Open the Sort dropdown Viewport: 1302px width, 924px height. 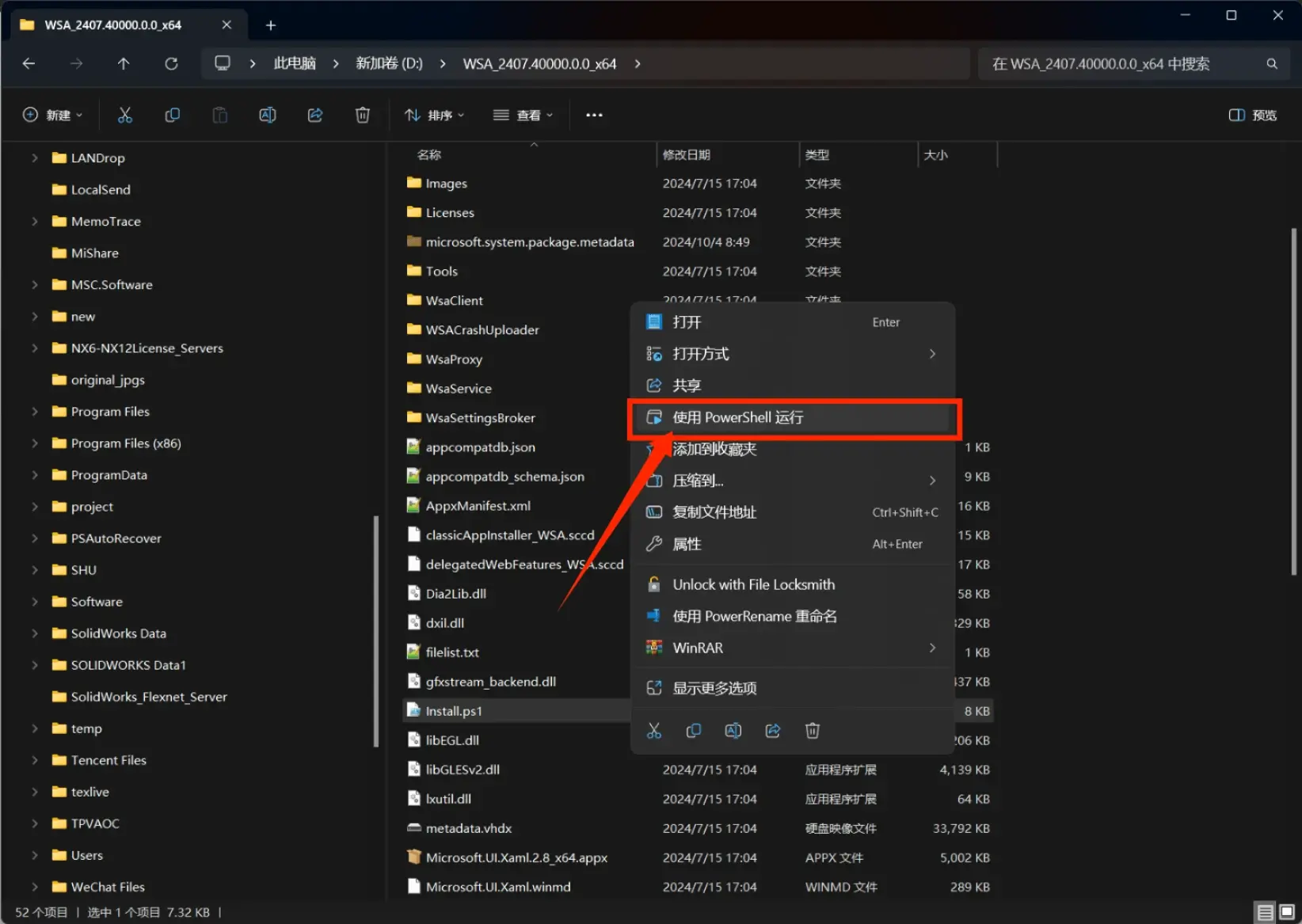point(434,115)
